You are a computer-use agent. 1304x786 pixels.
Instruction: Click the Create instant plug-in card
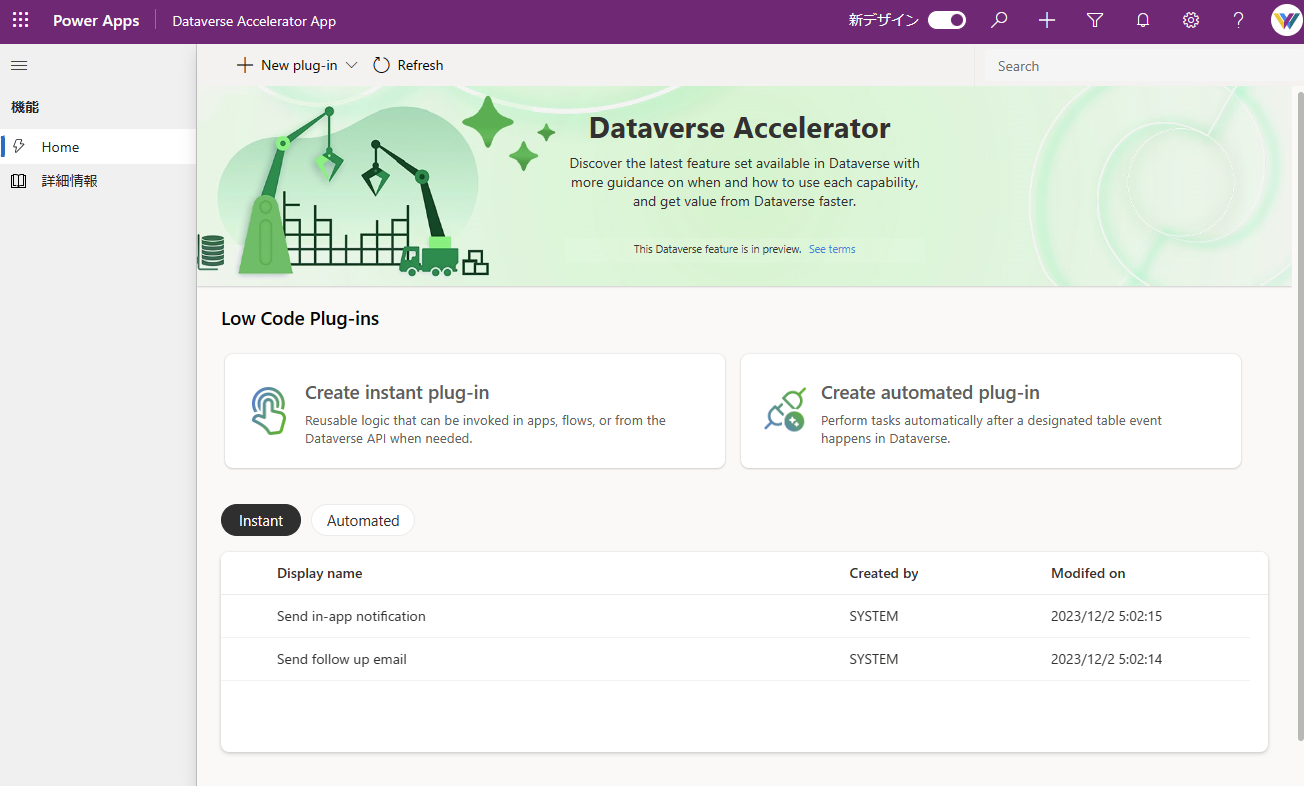(x=474, y=410)
